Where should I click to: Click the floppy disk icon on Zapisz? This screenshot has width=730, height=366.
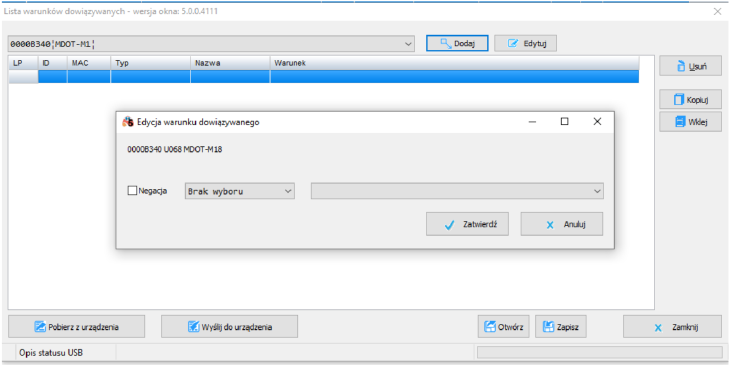549,326
